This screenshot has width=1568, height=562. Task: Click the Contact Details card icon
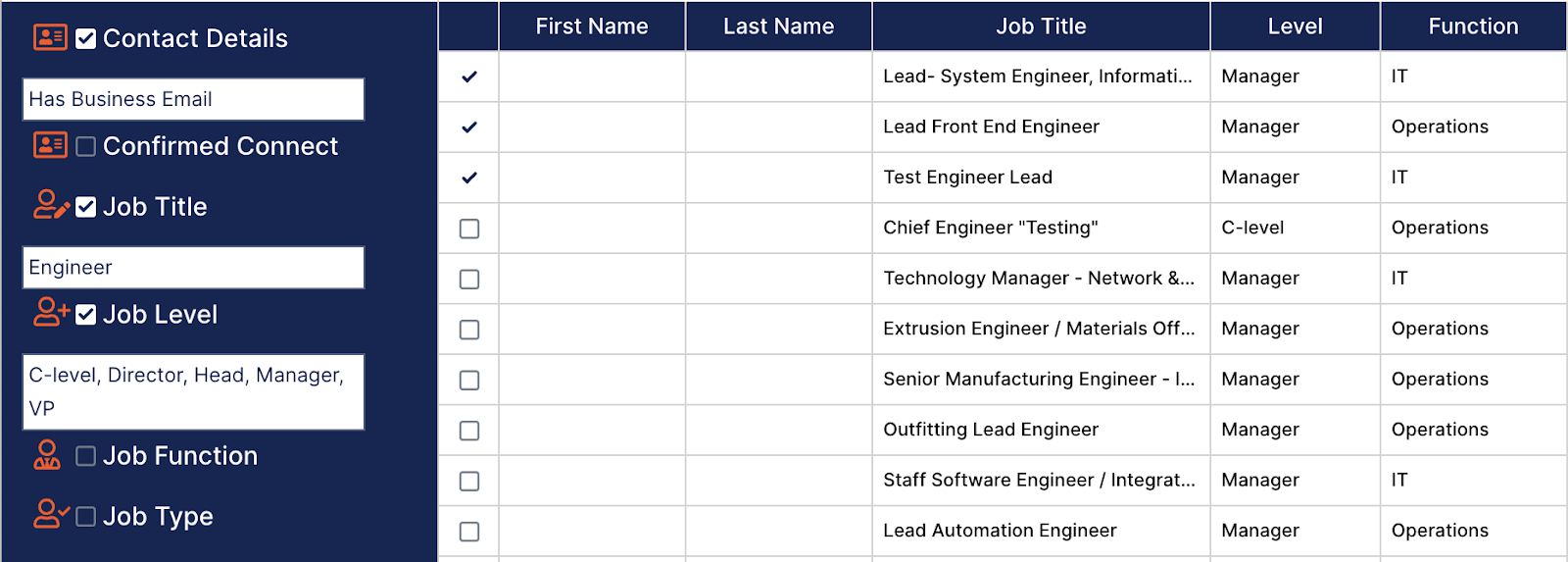click(x=50, y=37)
